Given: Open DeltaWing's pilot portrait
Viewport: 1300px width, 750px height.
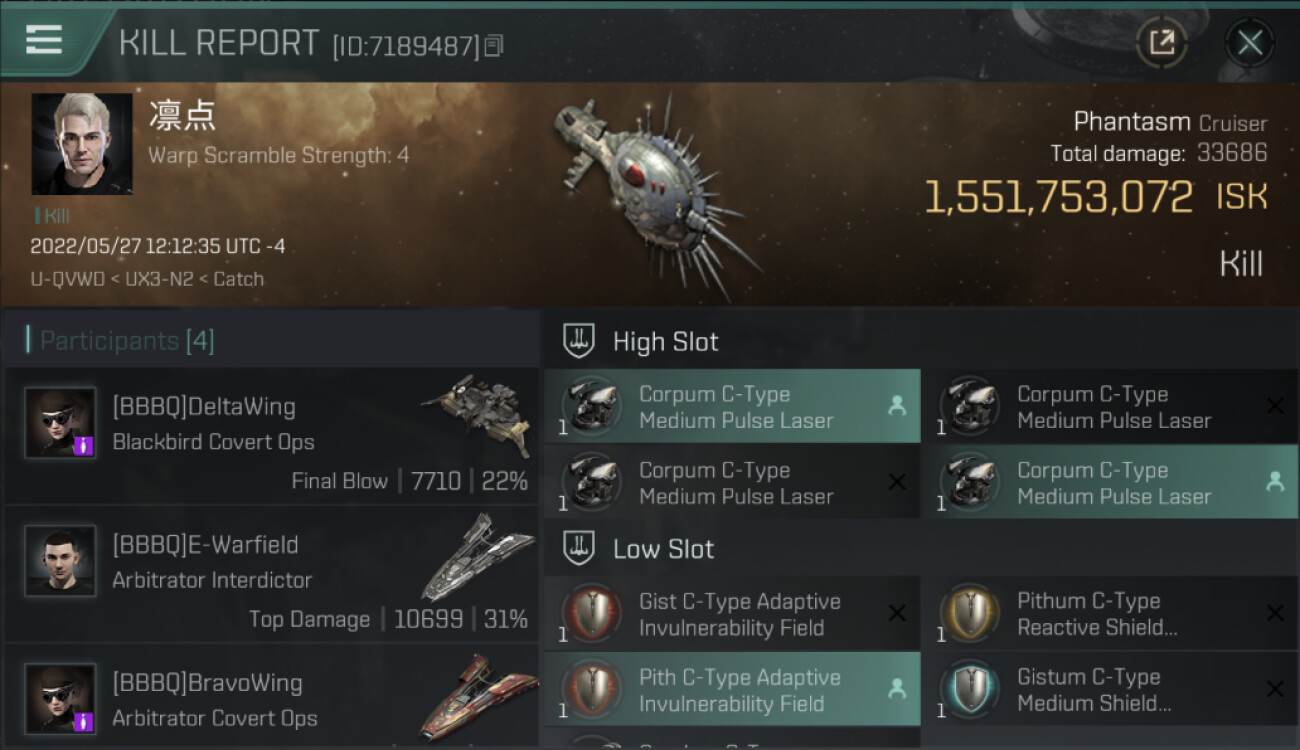Looking at the screenshot, I should 61,423.
